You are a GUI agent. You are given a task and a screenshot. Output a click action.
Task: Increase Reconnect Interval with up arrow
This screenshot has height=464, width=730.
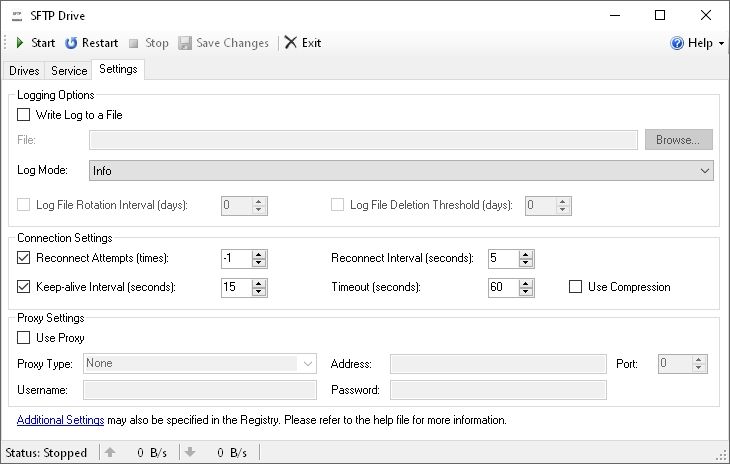[x=526, y=254]
